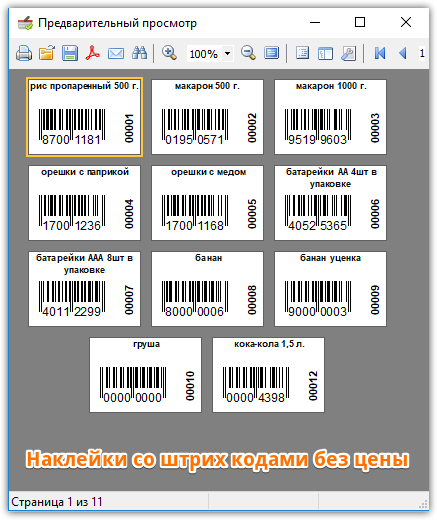Minimize the preview window
This screenshot has width=437, height=520.
(315, 22)
